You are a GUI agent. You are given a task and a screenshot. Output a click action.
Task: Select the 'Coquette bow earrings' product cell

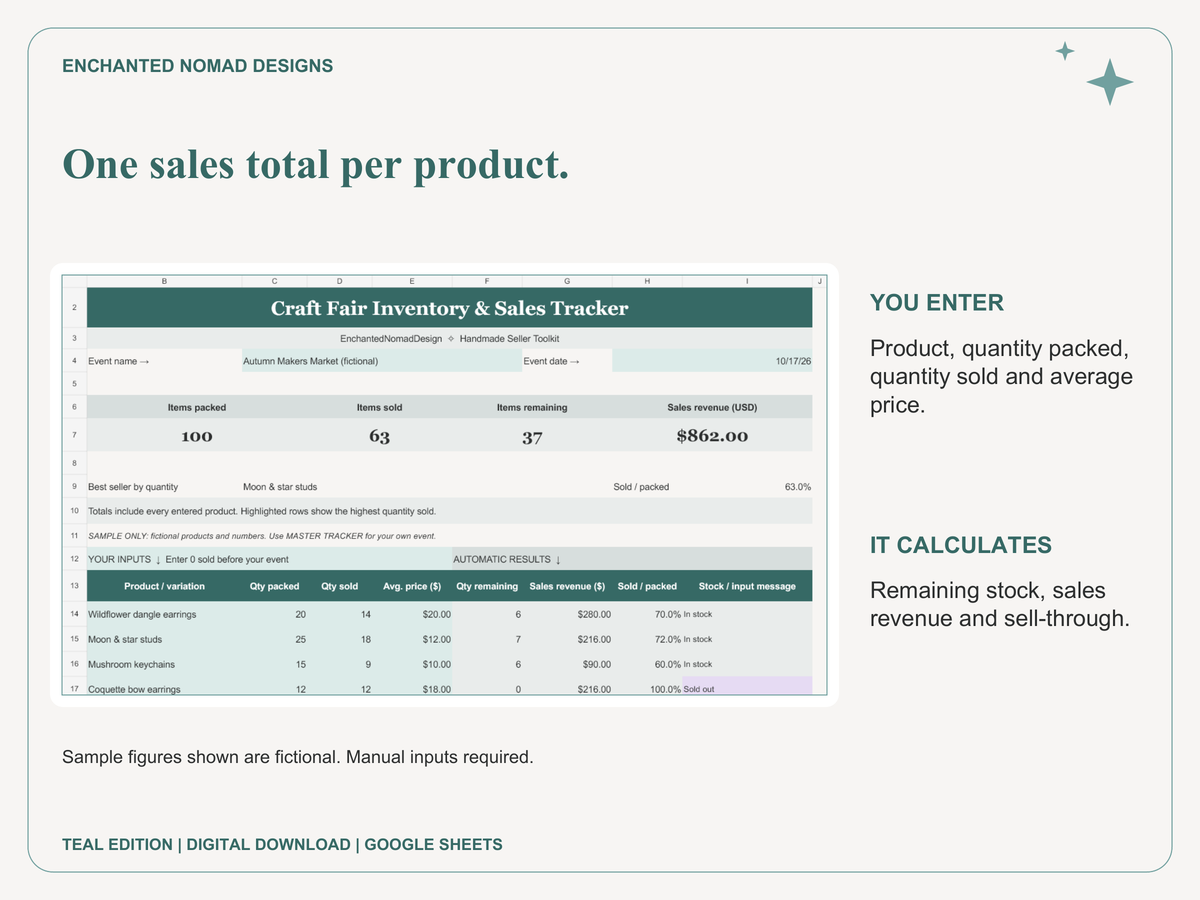coord(165,686)
